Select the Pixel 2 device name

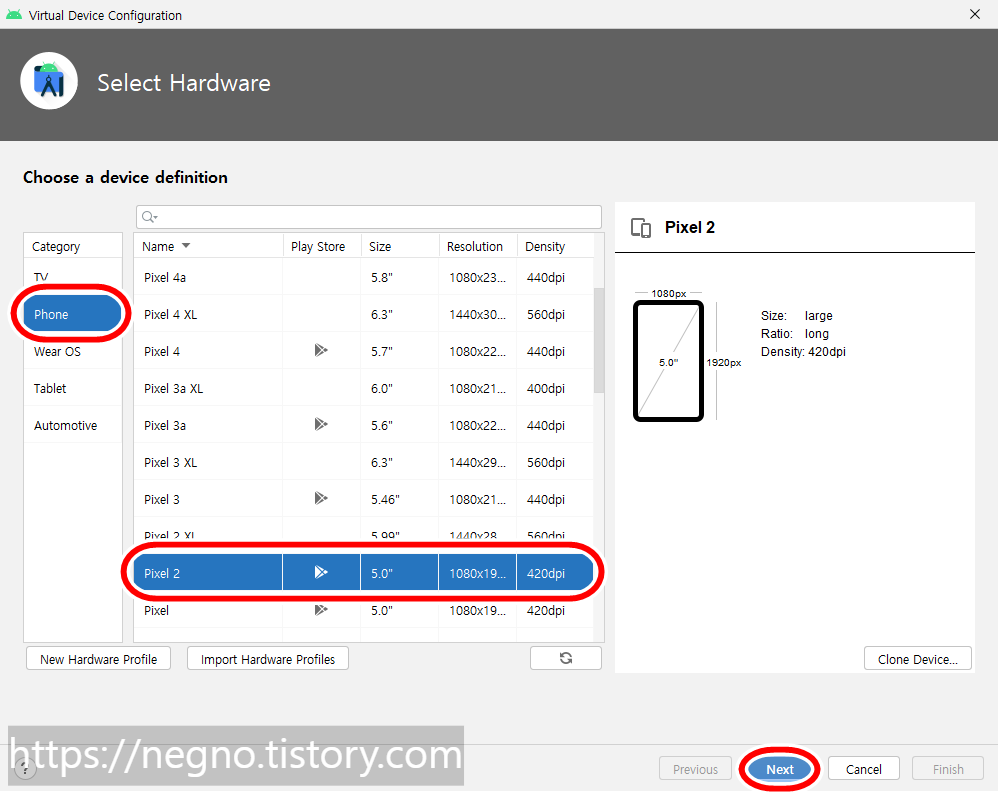(162, 573)
